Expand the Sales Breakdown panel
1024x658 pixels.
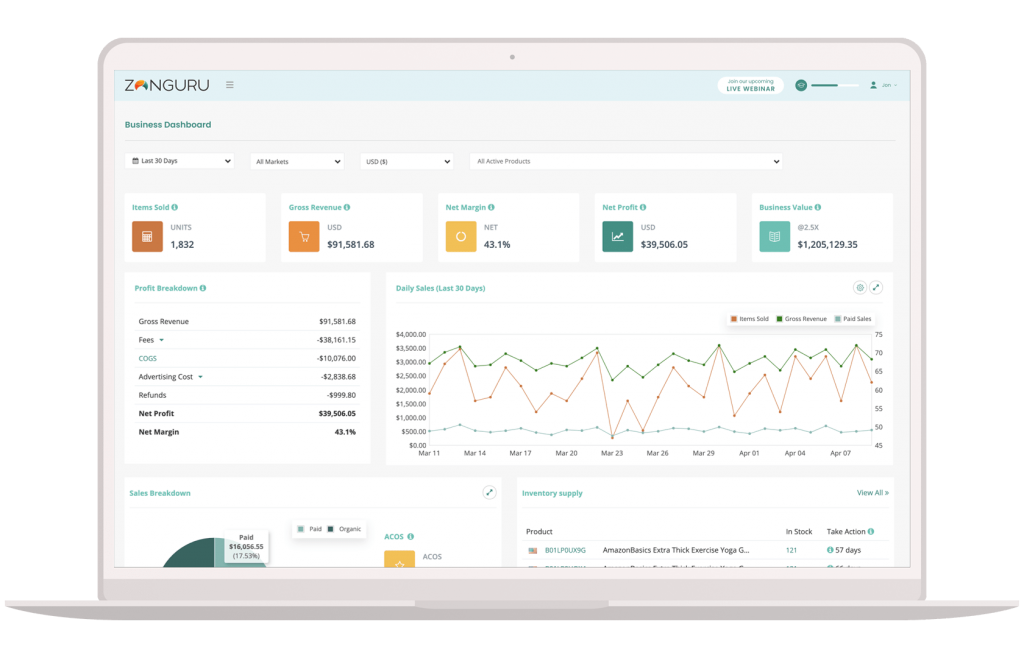[x=489, y=493]
